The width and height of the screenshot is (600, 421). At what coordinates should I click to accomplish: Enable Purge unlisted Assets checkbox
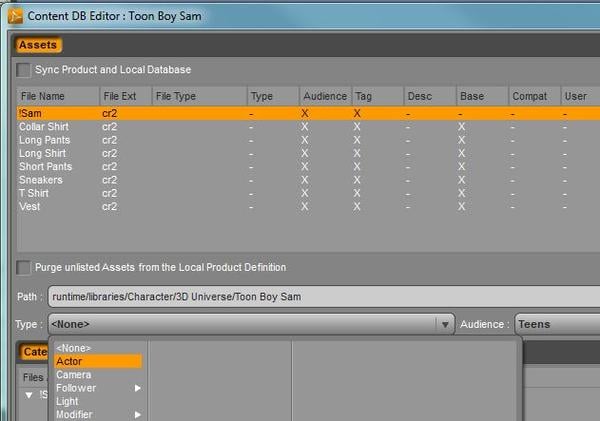coord(23,268)
